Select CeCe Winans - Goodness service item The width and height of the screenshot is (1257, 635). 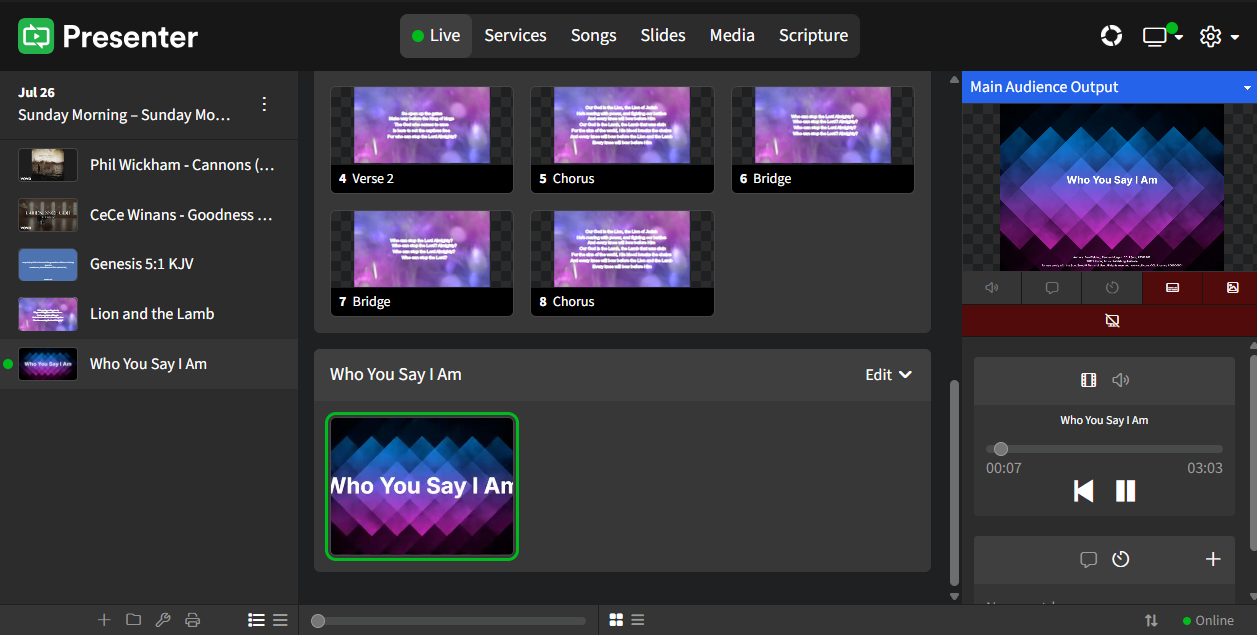[149, 215]
